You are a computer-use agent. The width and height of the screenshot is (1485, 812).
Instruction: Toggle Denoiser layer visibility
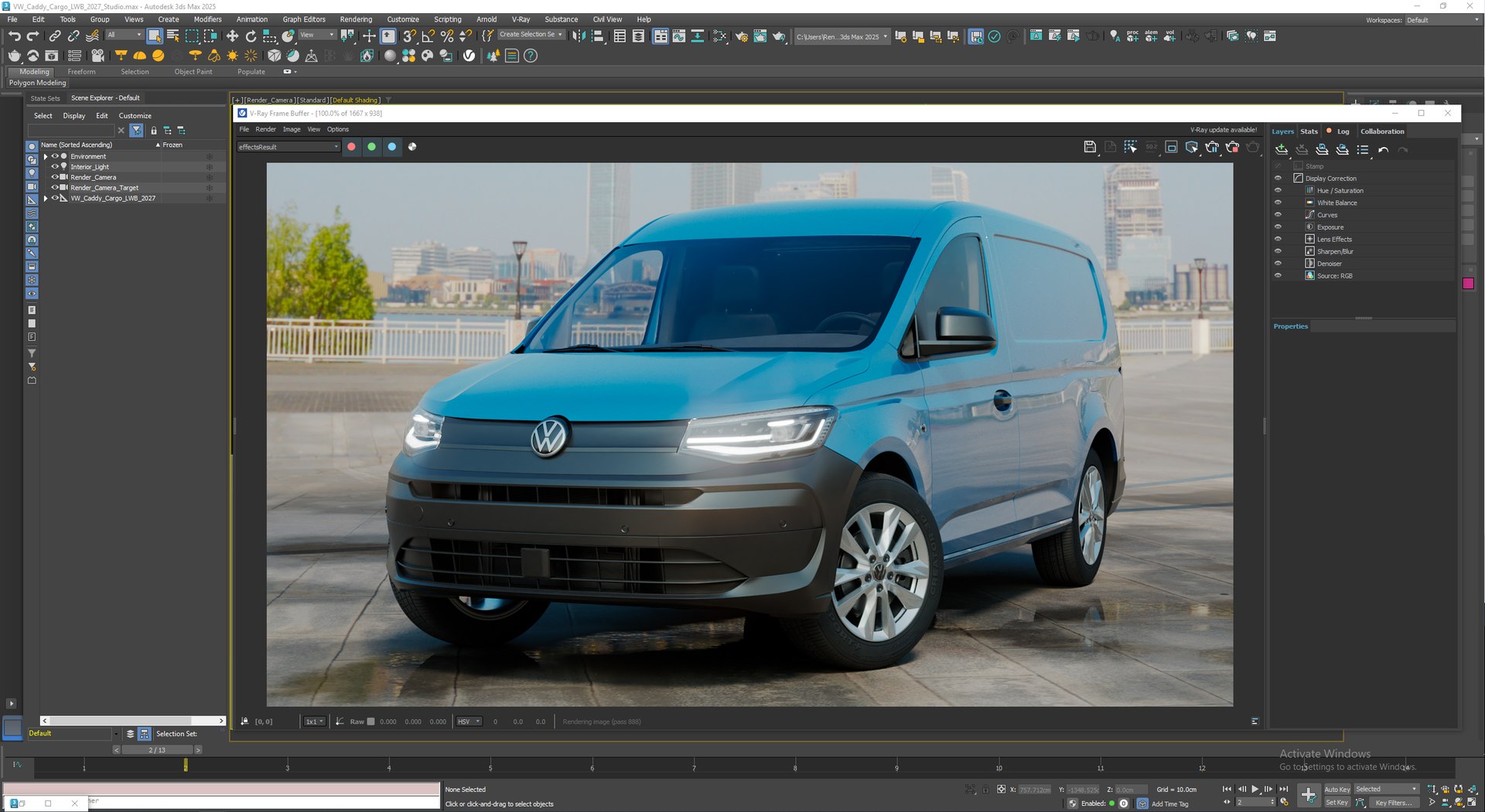[1278, 264]
